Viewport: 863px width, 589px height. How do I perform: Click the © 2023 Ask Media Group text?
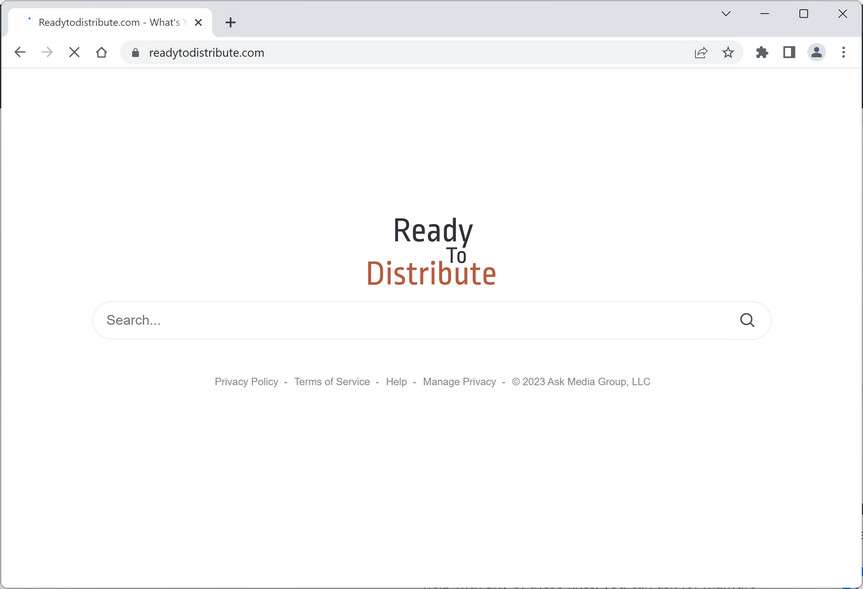pyautogui.click(x=581, y=381)
